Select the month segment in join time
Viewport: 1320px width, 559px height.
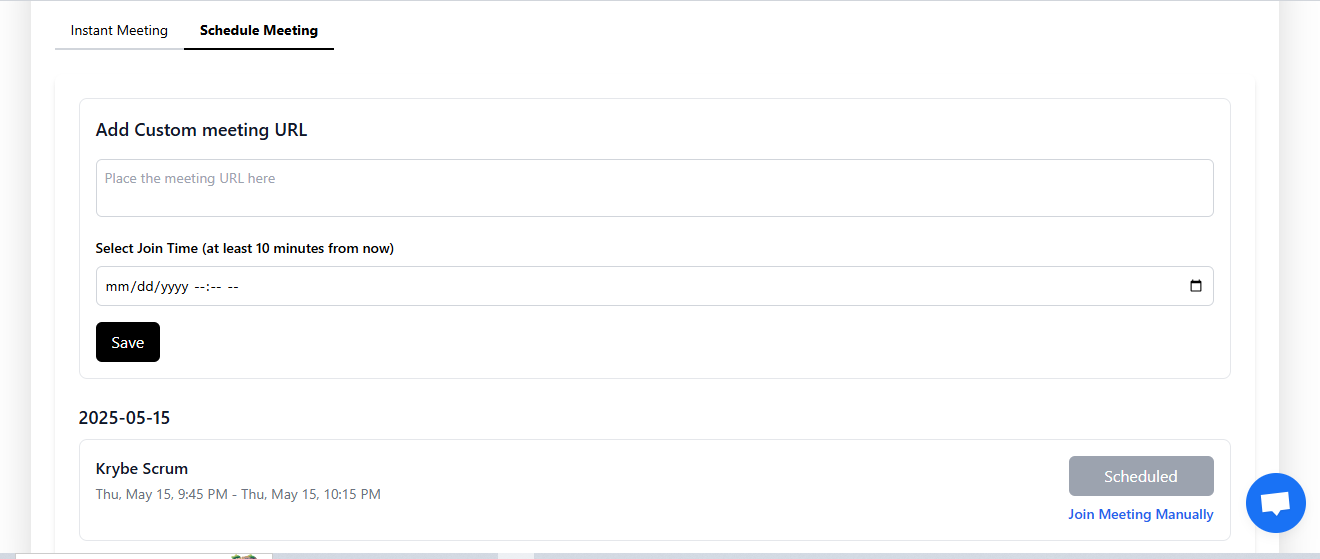pos(117,287)
